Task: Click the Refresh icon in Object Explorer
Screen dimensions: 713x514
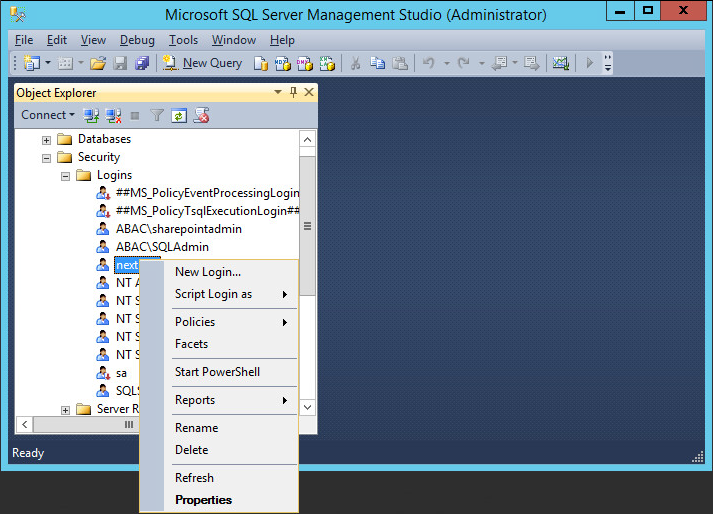Action: tap(179, 115)
